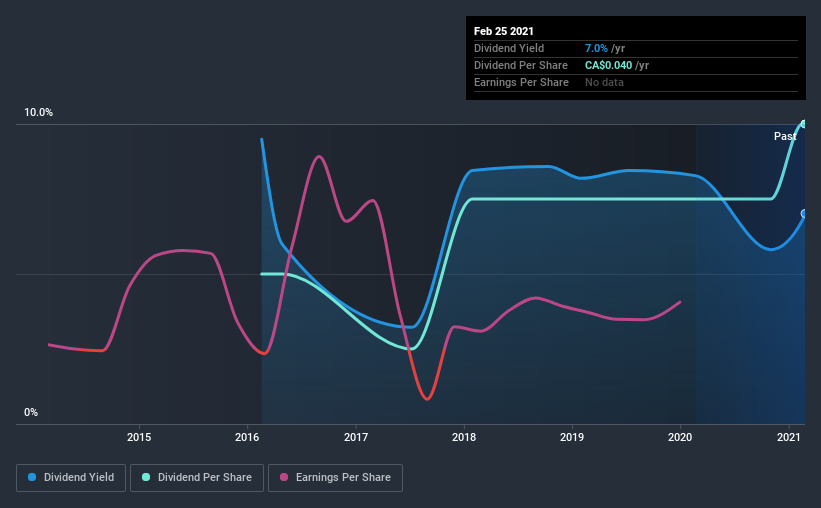Image resolution: width=821 pixels, height=508 pixels.
Task: Click the 2017 x-axis label
Action: point(356,437)
